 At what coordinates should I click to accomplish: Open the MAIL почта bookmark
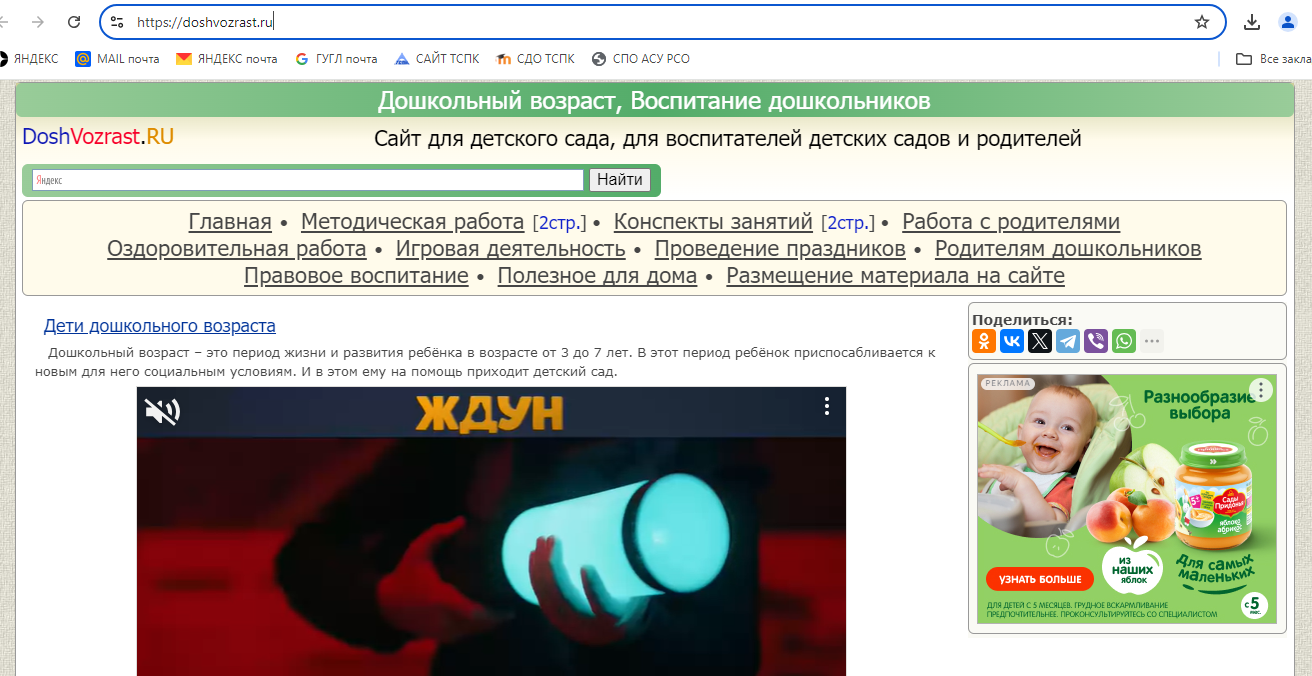point(118,59)
